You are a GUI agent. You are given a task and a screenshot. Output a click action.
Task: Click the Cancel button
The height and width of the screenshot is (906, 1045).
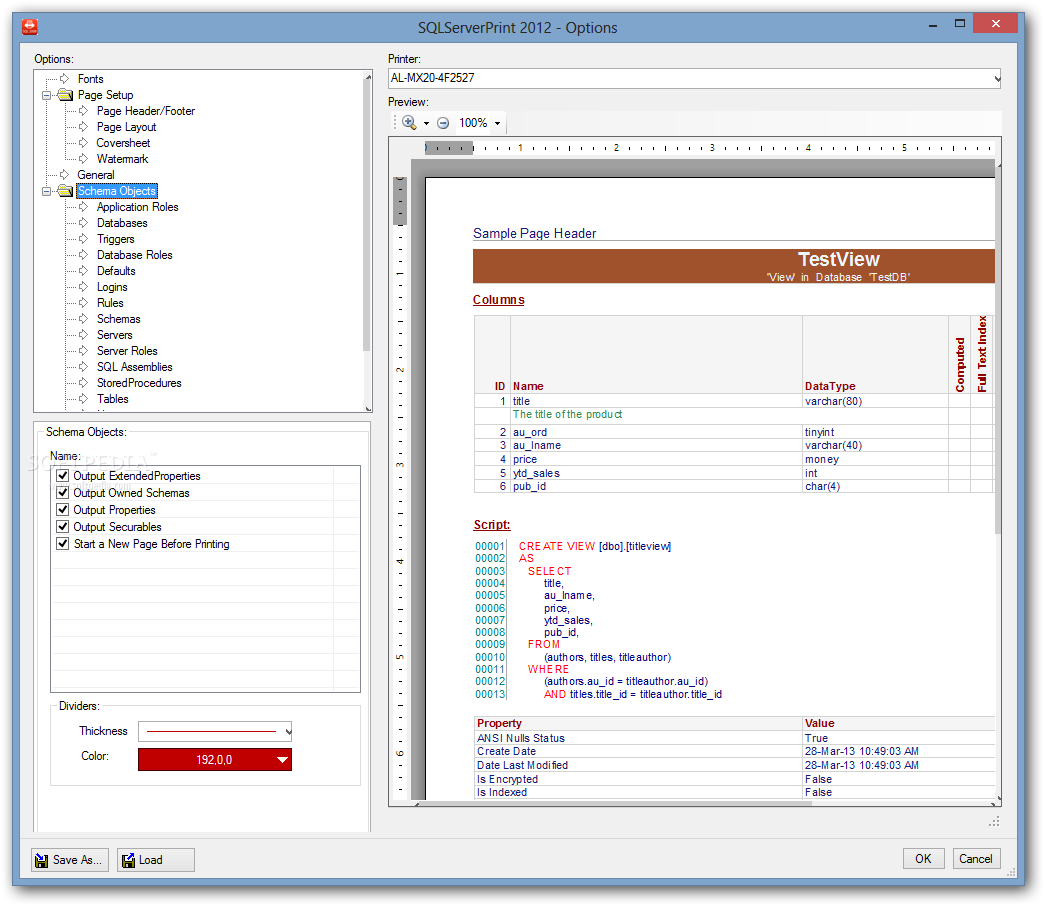click(x=976, y=859)
